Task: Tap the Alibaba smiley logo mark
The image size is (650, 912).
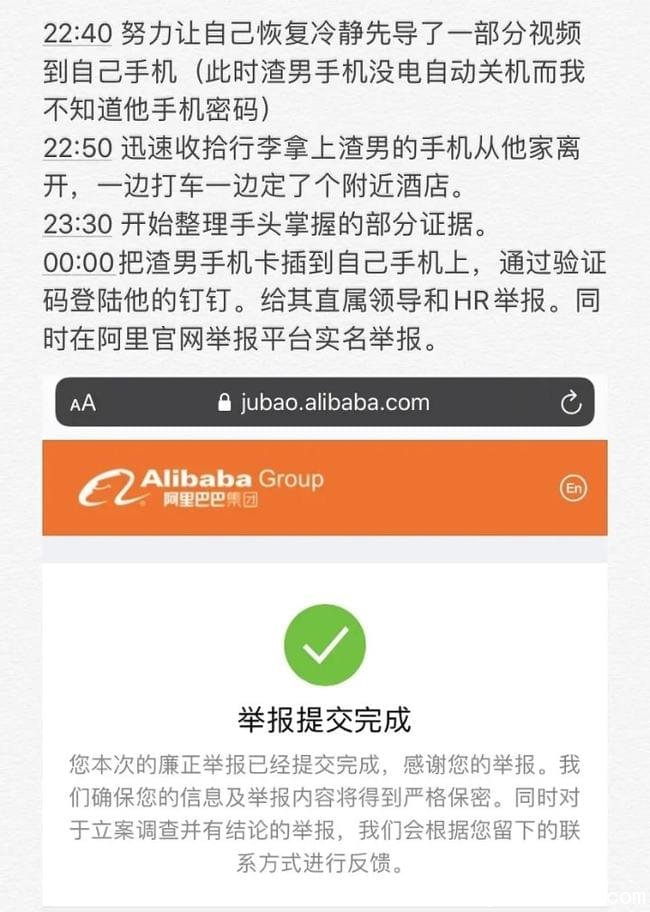Action: (110, 487)
